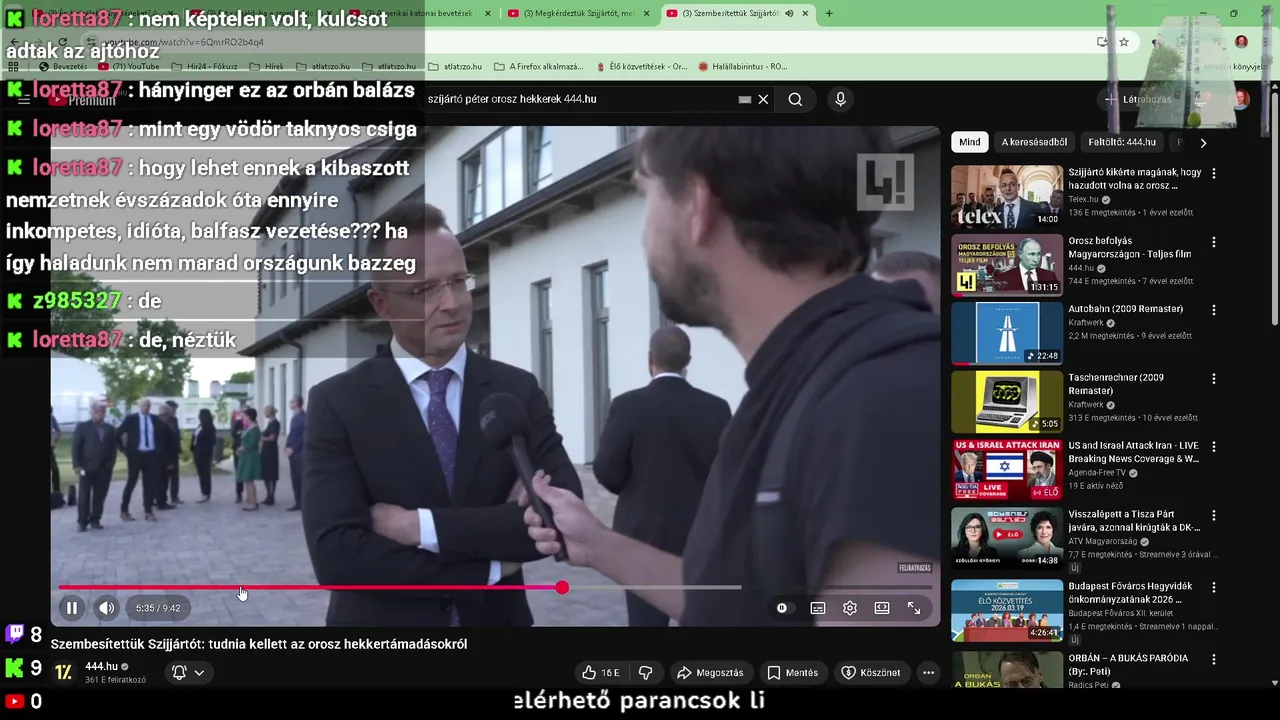Image resolution: width=1280 pixels, height=720 pixels.
Task: Select A keresésedből filter chip
Action: 1034,142
